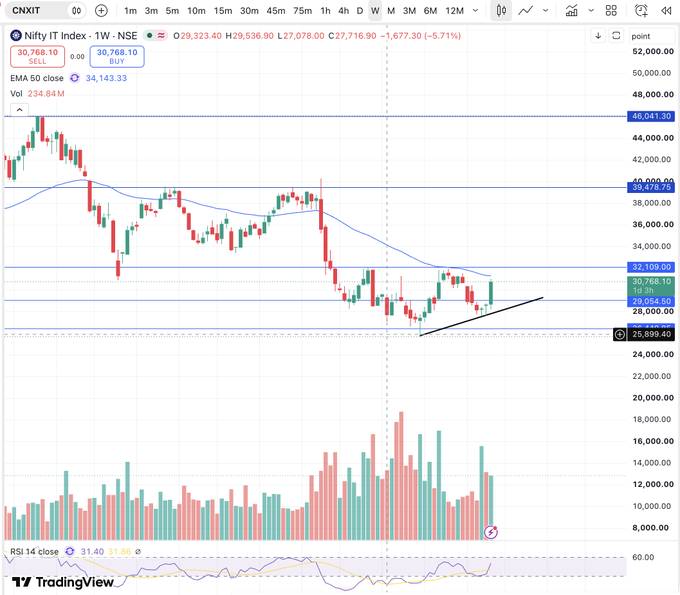Create an alert with the alarm clock icon
Viewport: 680px width, 595px height.
coord(641,10)
